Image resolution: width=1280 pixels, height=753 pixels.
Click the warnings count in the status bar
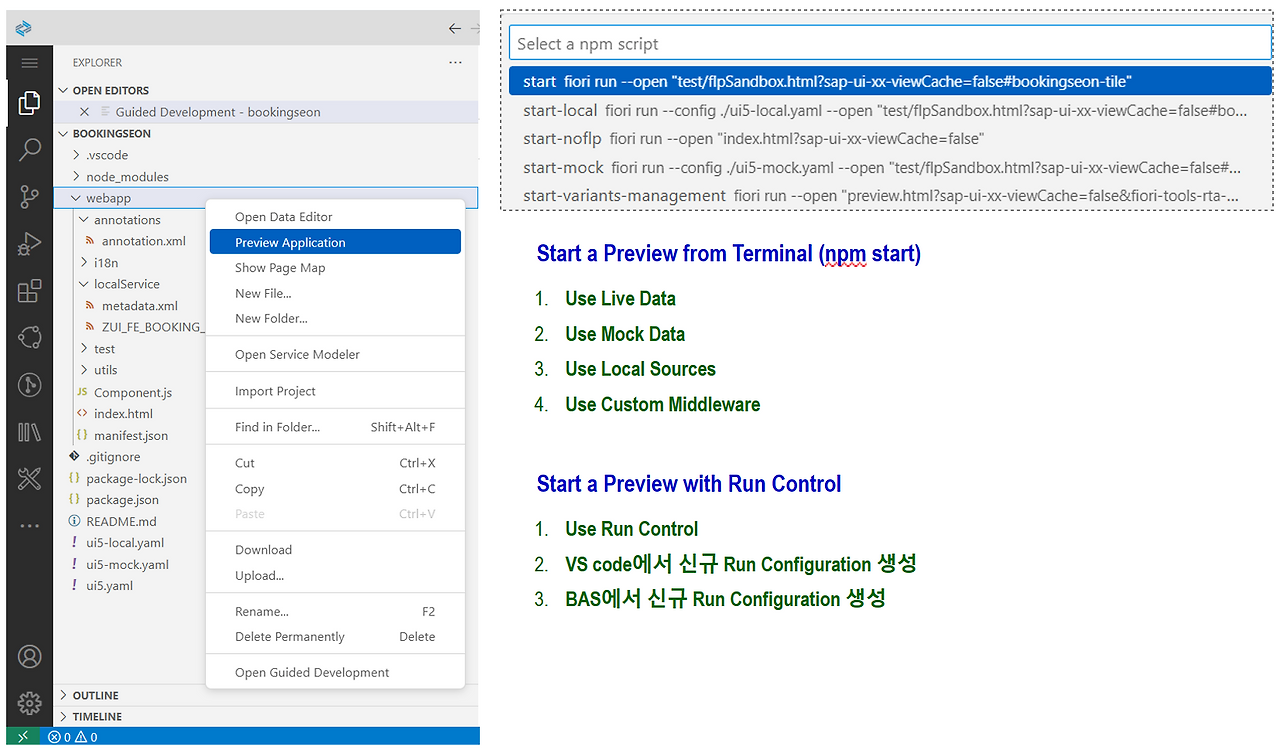[86, 737]
